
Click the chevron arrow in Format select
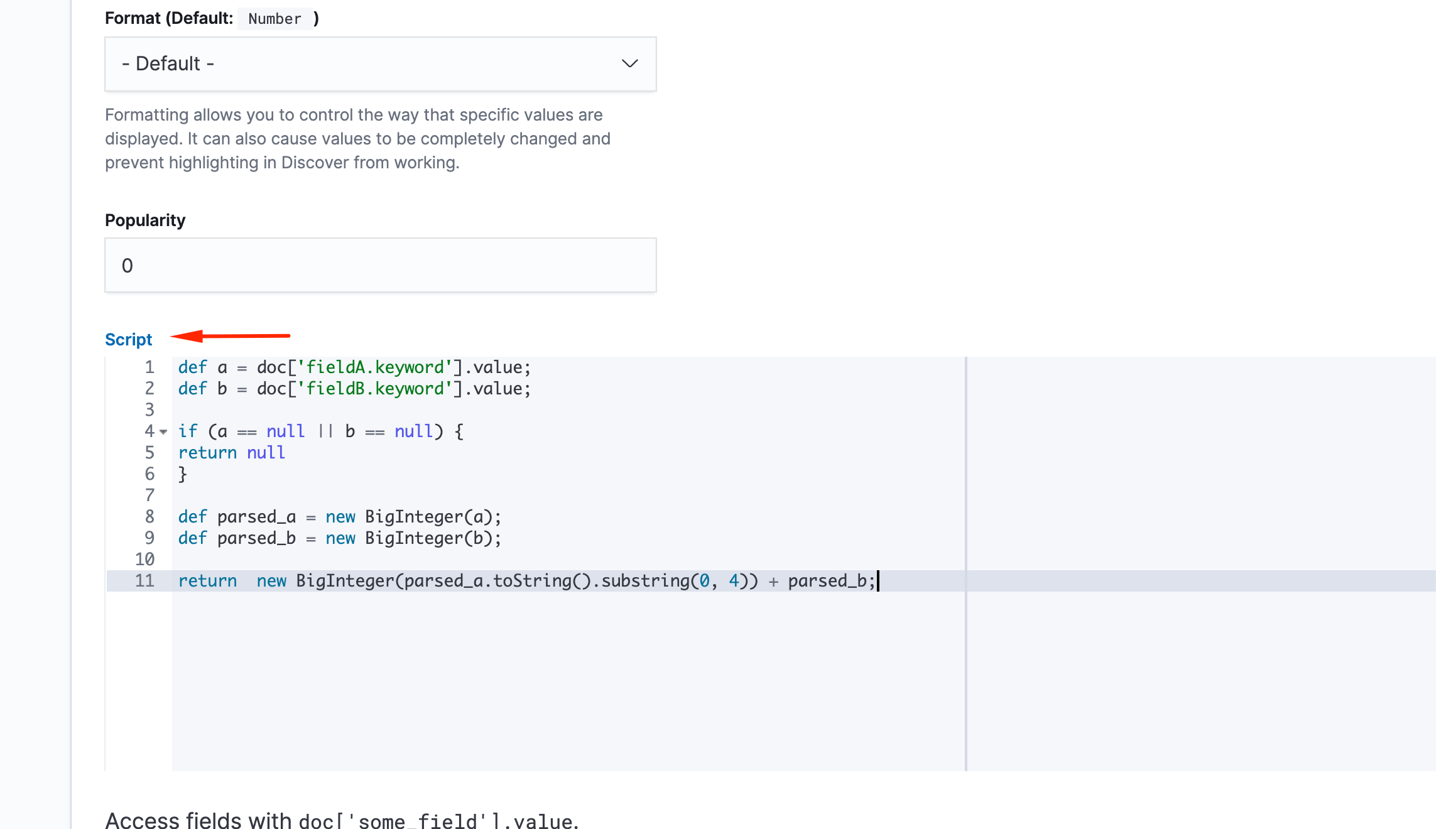(x=629, y=64)
